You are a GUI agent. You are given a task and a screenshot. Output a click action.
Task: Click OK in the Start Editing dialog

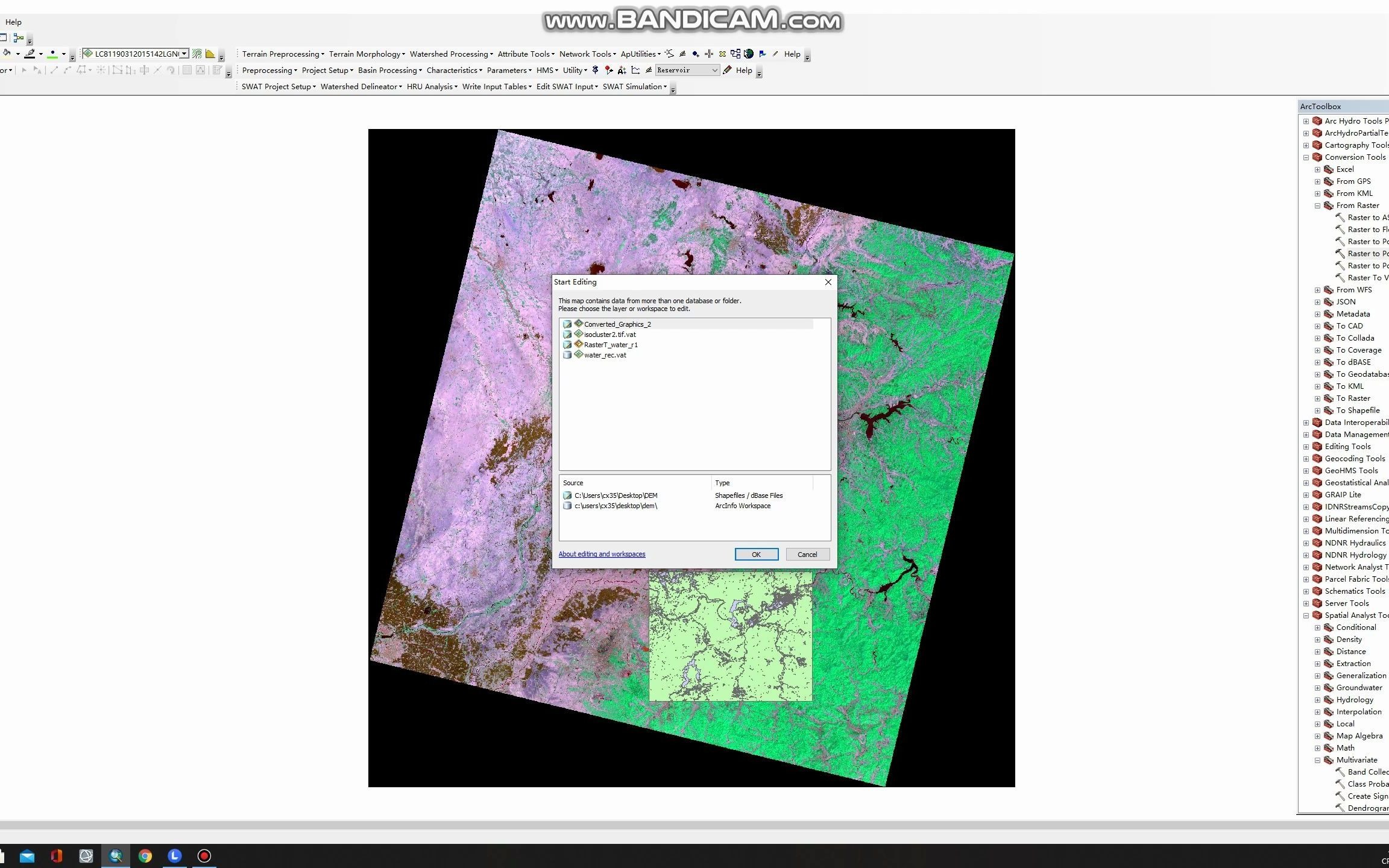[757, 554]
